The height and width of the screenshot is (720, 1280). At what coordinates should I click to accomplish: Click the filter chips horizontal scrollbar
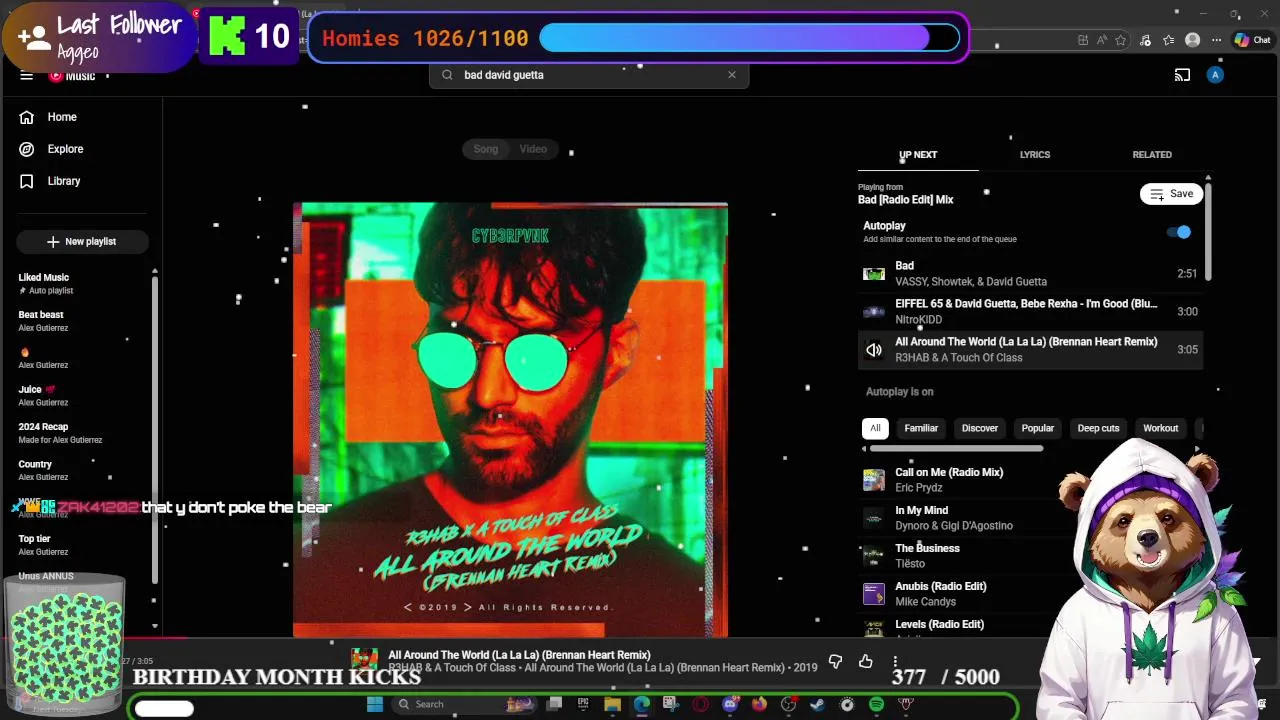pos(956,448)
